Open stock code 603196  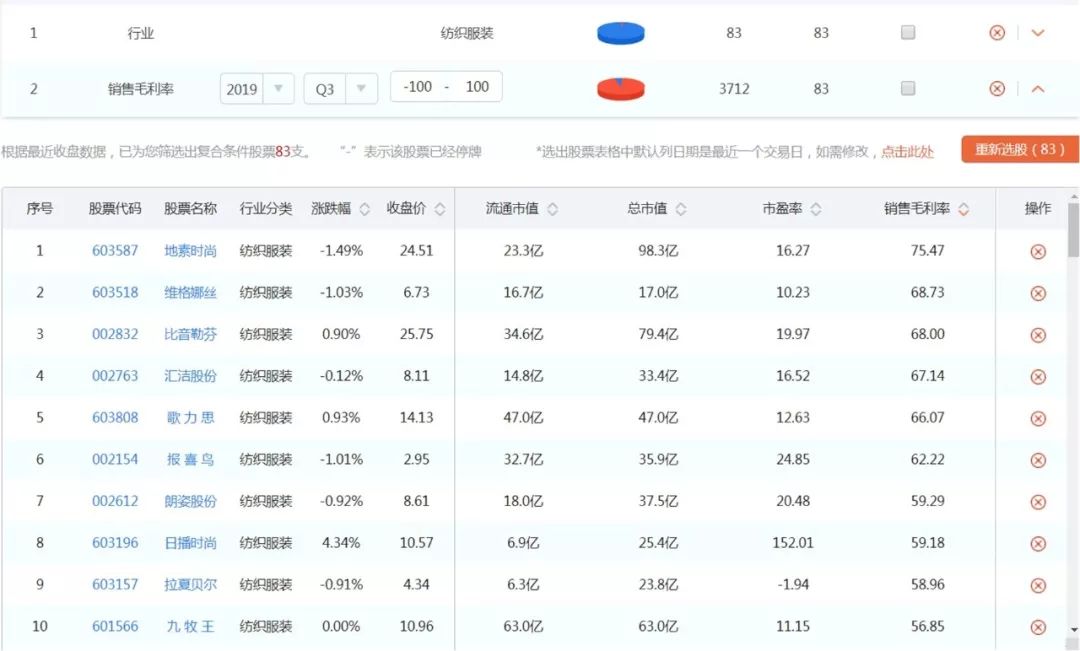tap(115, 543)
